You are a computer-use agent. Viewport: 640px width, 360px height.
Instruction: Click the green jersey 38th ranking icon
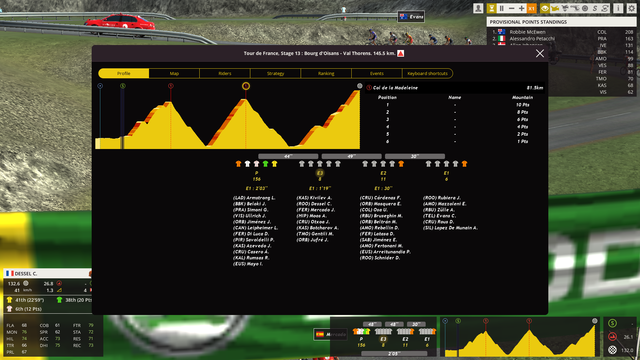pyautogui.click(x=60, y=300)
